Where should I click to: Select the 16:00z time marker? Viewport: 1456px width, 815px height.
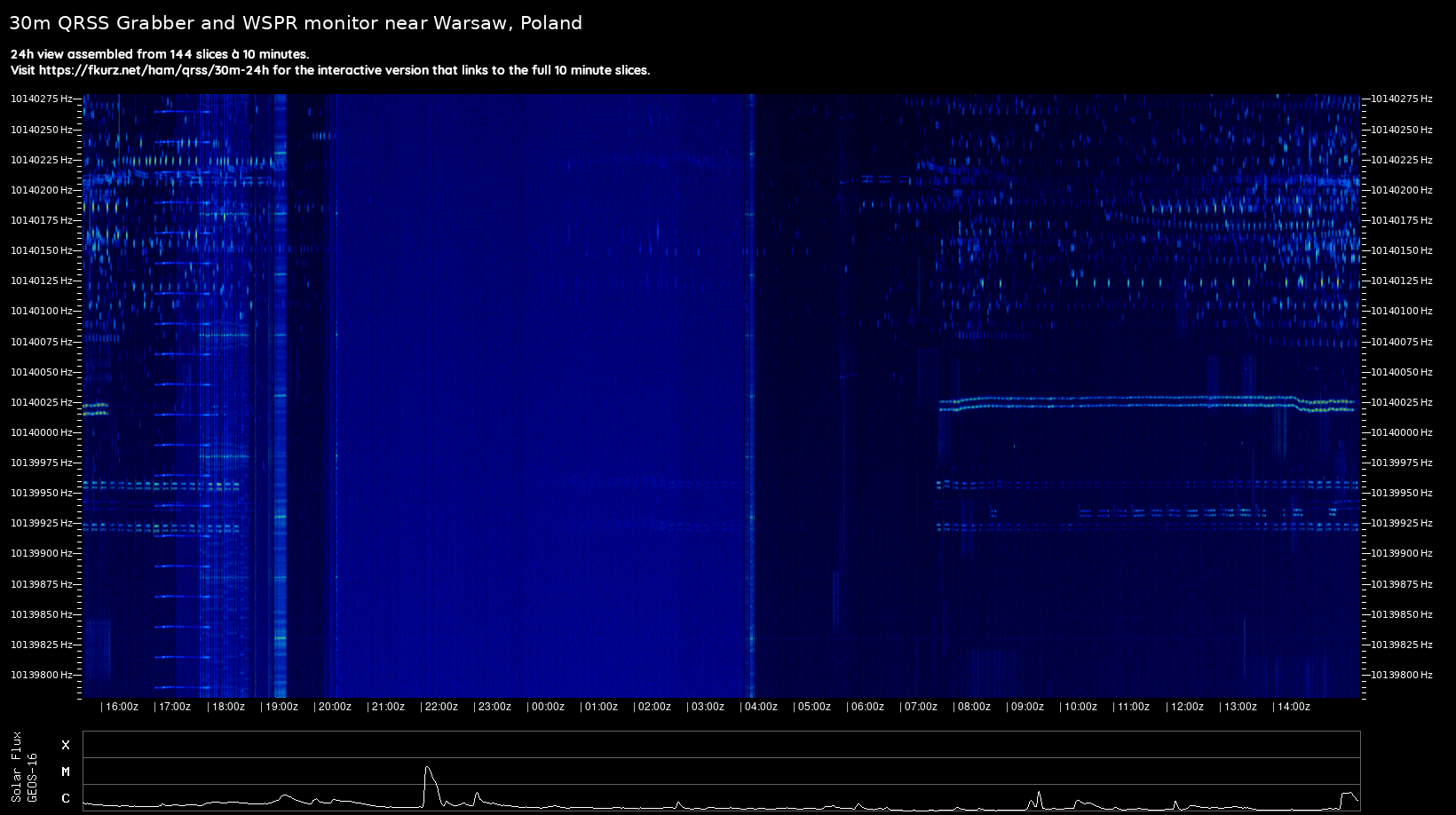tap(121, 707)
